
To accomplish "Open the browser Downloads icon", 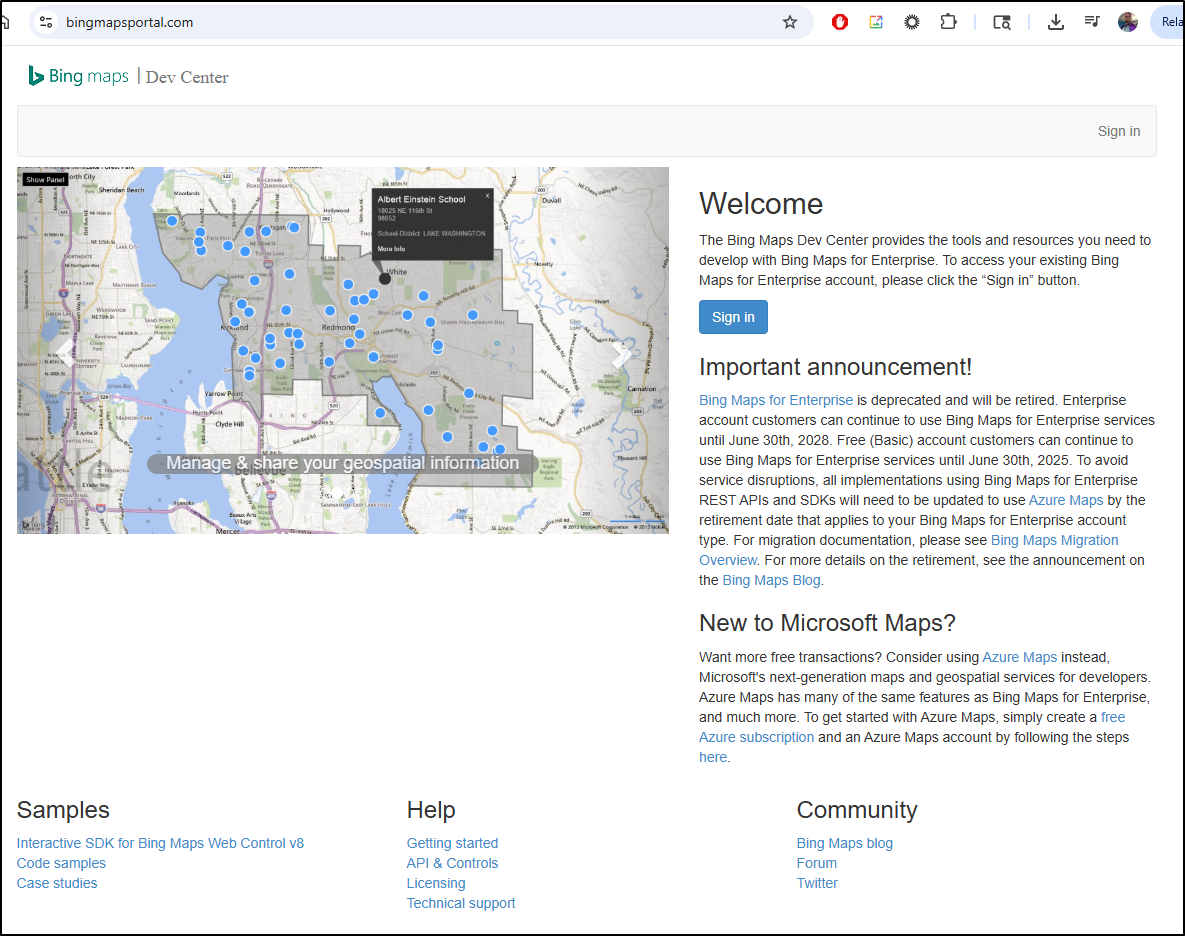I will 1055,22.
